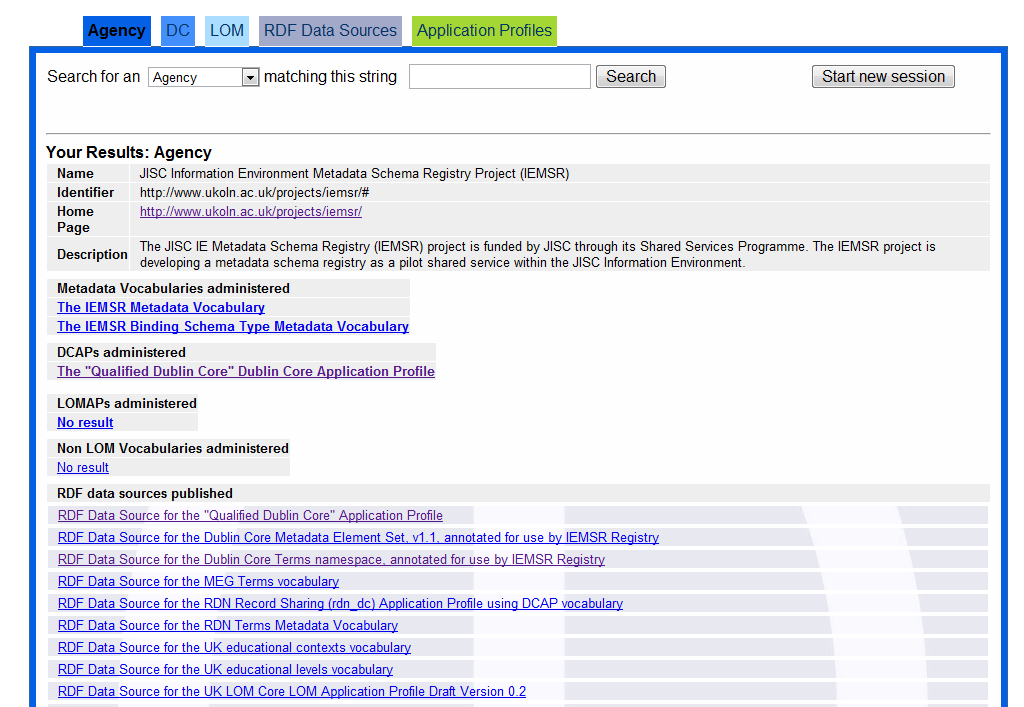Click No result under Non LOM Vocabularies
Viewport: 1024px width, 707px height.
(x=83, y=467)
